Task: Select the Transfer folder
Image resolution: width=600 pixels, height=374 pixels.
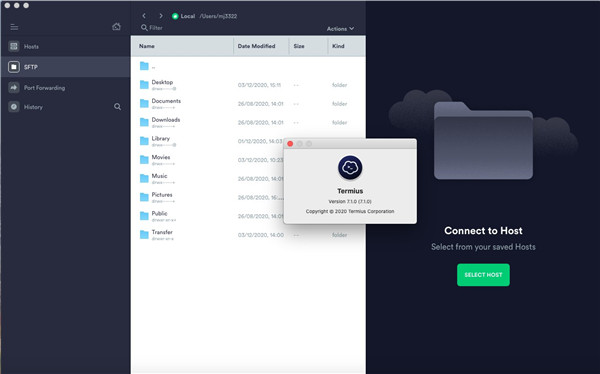Action: [x=248, y=235]
